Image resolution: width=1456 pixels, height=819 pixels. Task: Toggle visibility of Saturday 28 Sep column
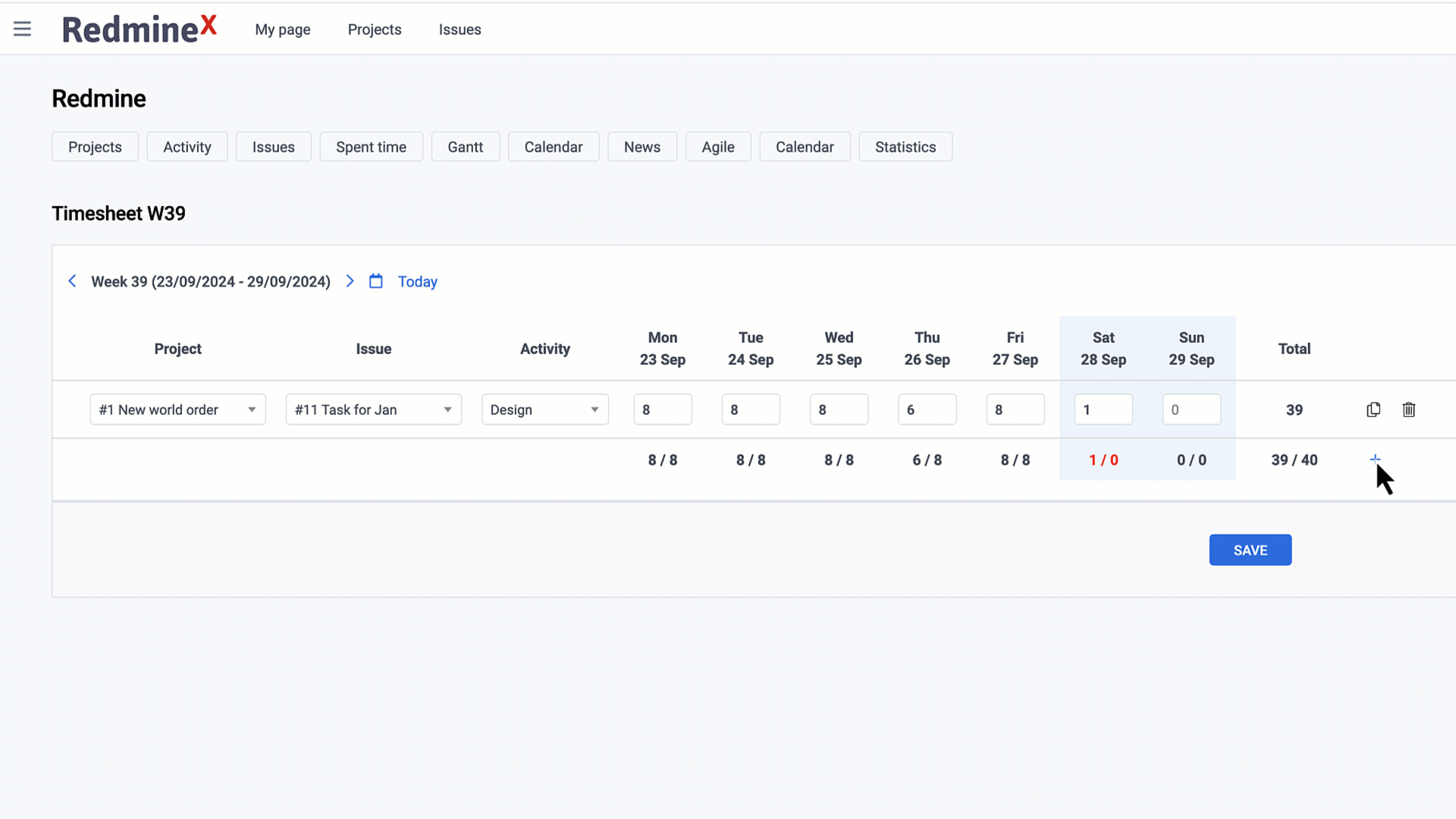pyautogui.click(x=1103, y=348)
